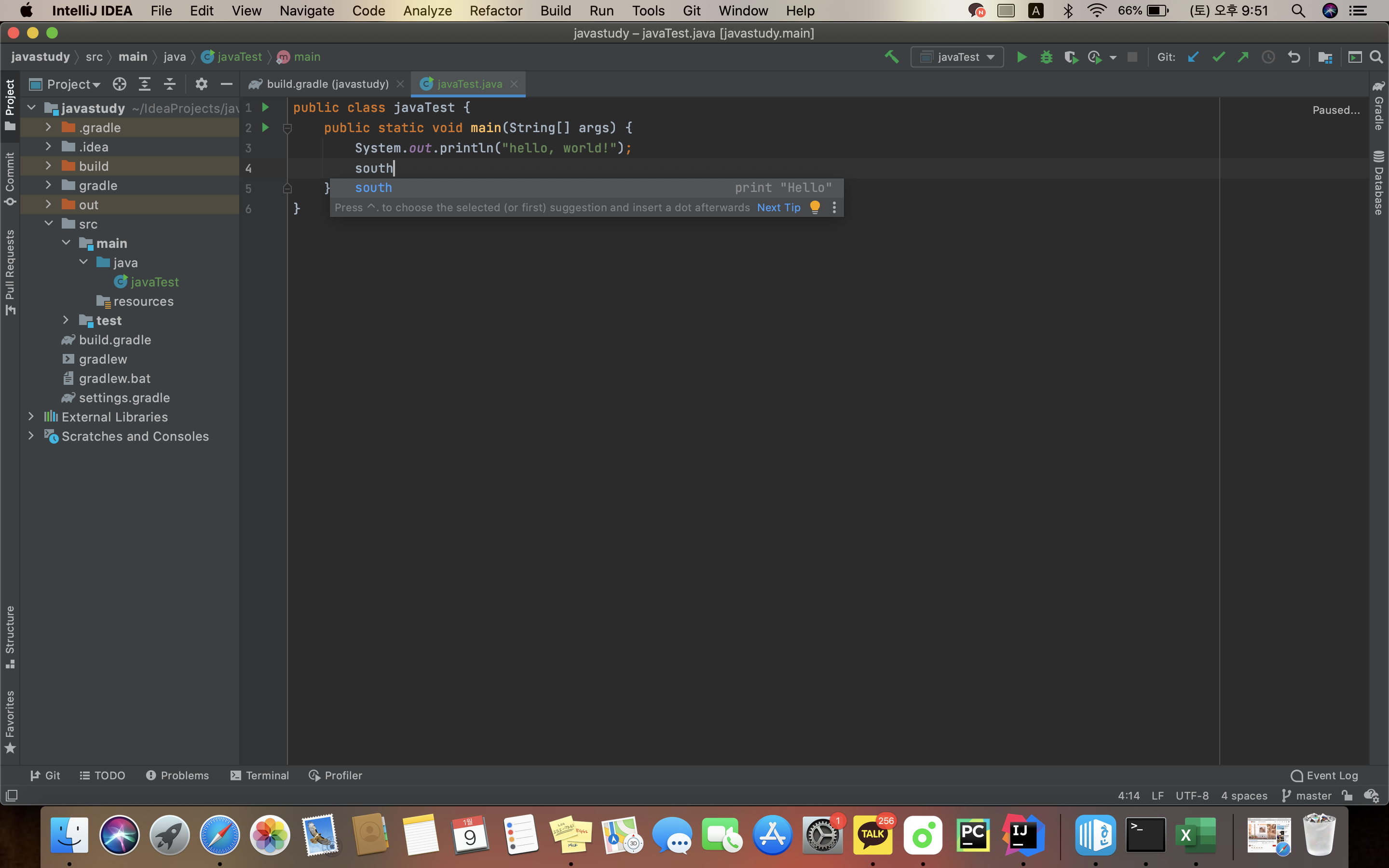This screenshot has height=868, width=1389.
Task: Toggle the Pull Requests side tab
Action: coord(10,272)
